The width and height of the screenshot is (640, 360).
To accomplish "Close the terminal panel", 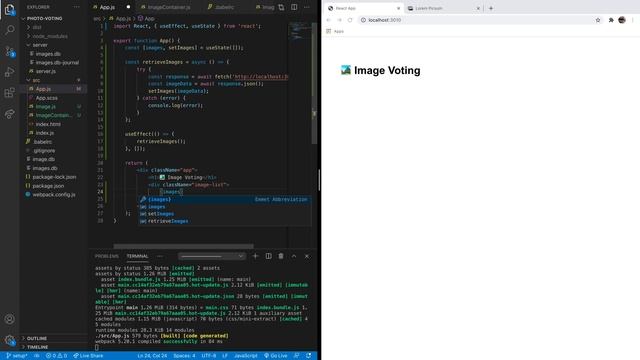I will click(307, 256).
